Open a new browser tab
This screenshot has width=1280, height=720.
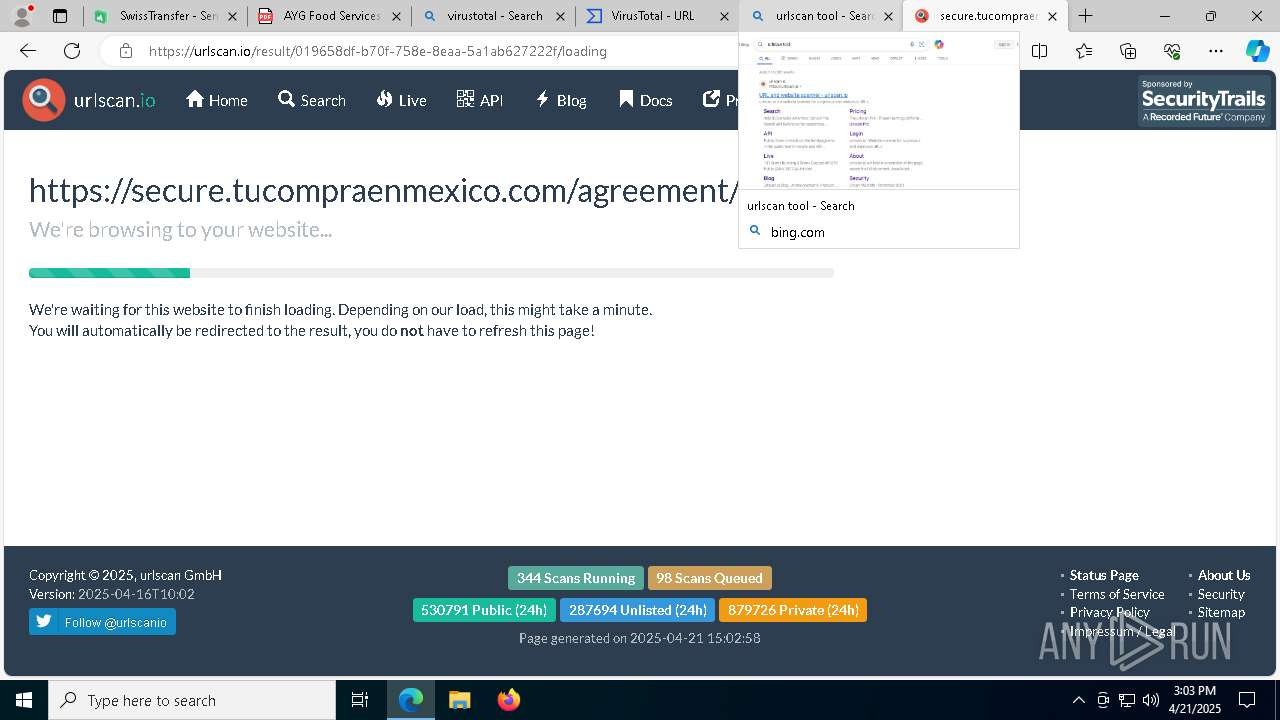coord(1085,16)
